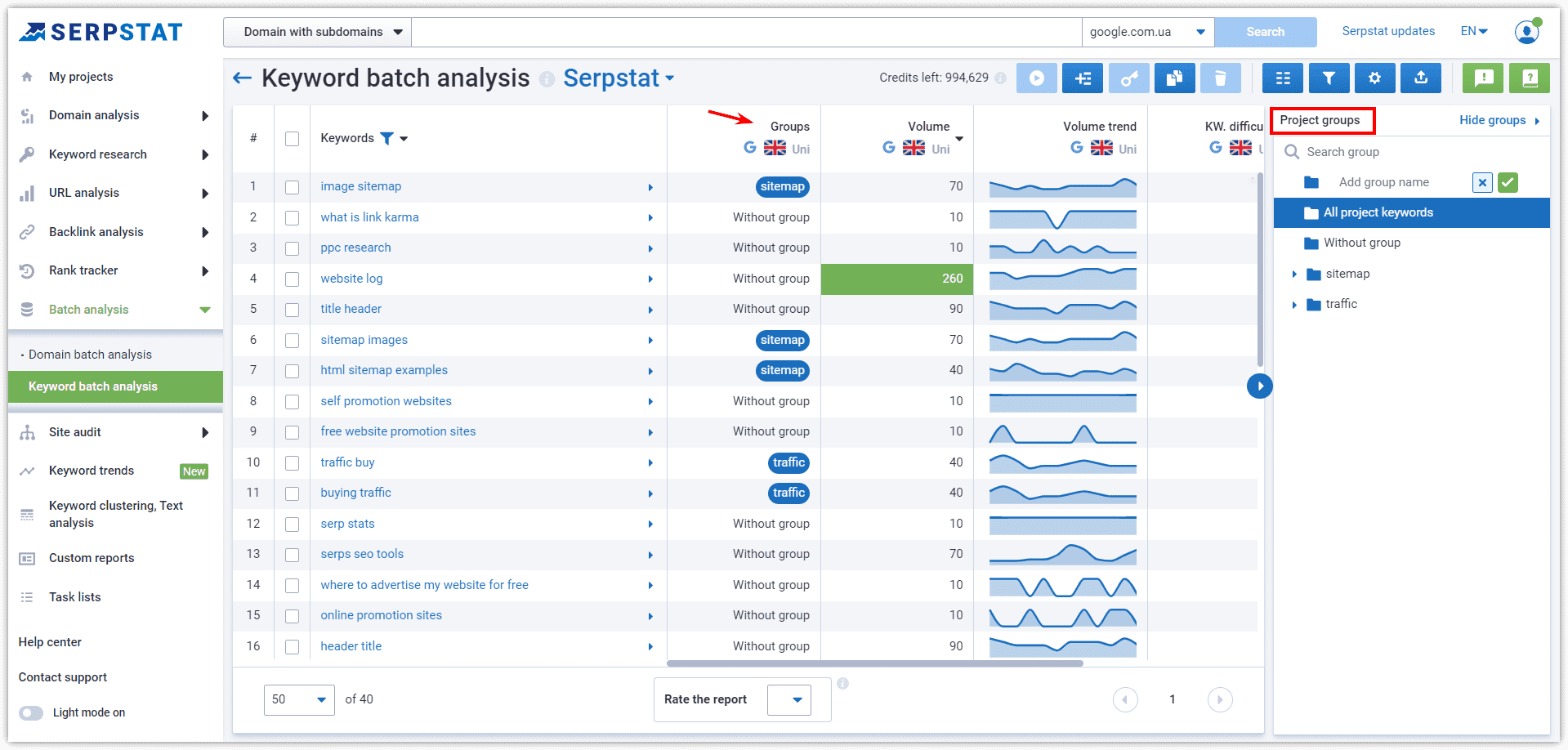Check the select-all keywords checkbox
1568x750 pixels.
click(292, 139)
